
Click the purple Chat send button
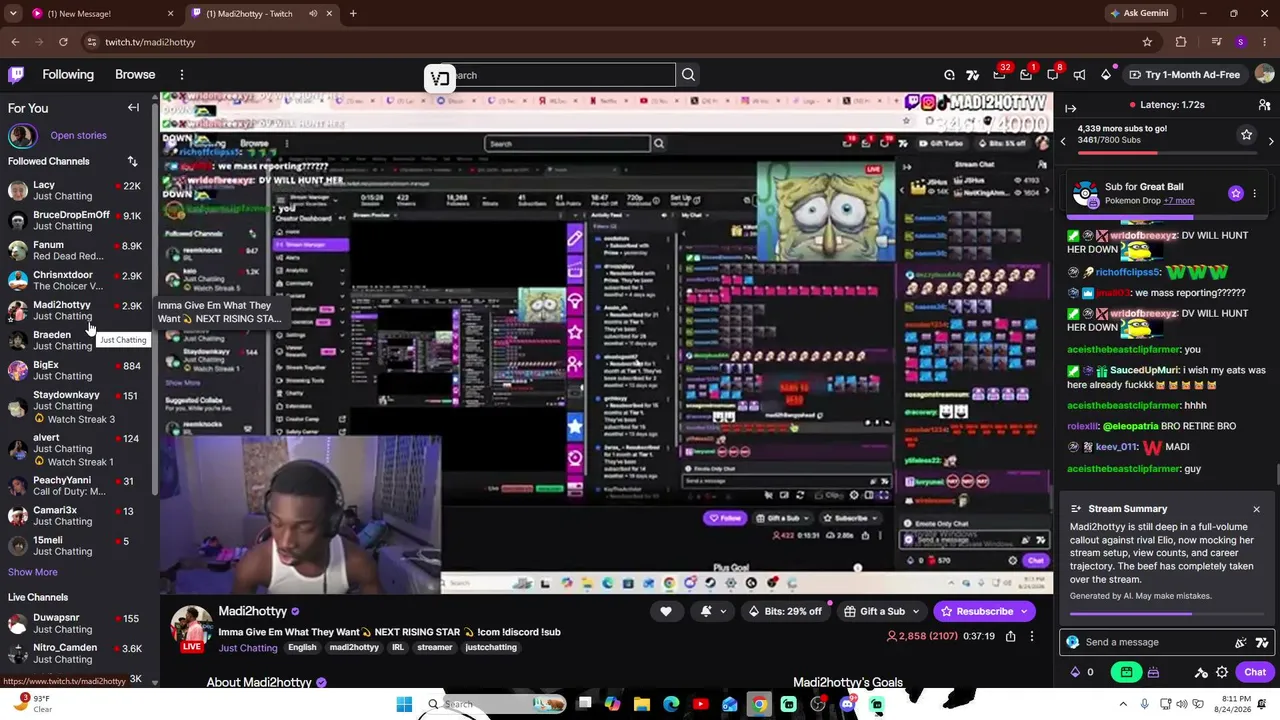click(1255, 672)
